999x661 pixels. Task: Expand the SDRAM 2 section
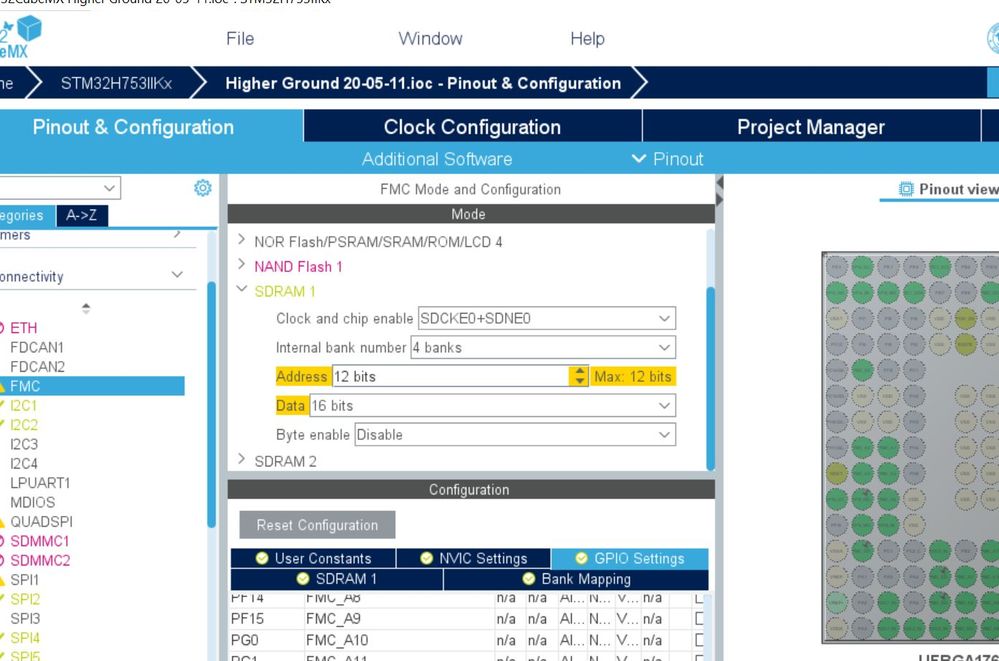(x=241, y=459)
